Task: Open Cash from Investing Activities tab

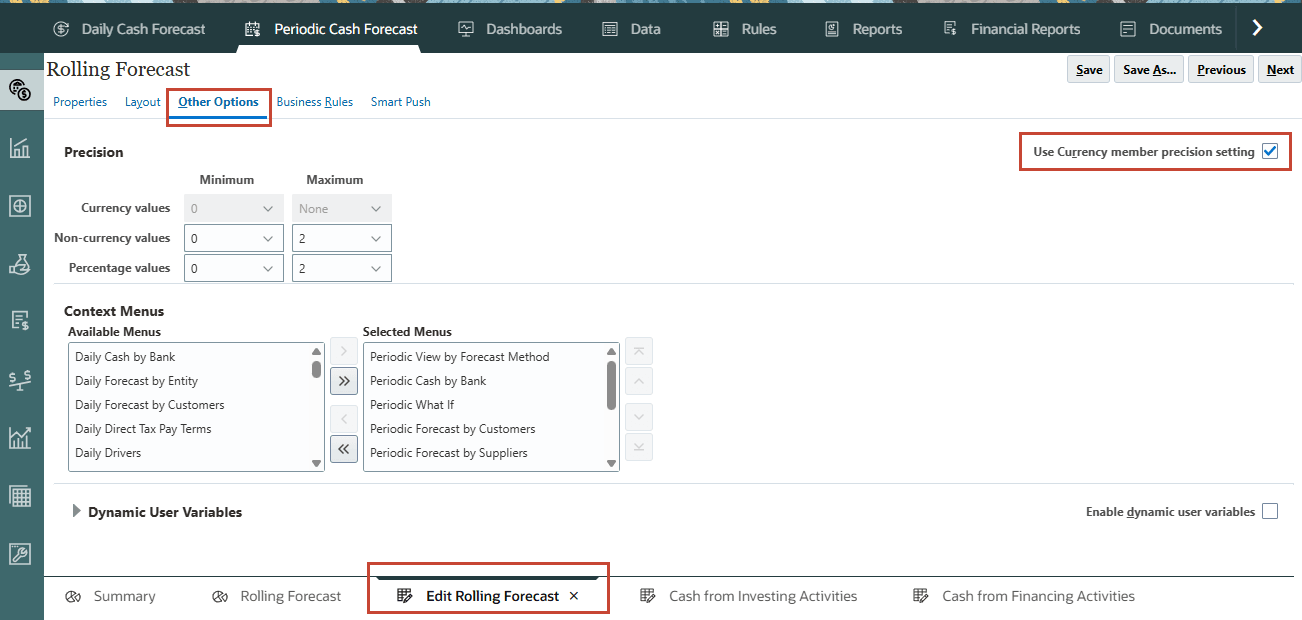Action: tap(749, 596)
